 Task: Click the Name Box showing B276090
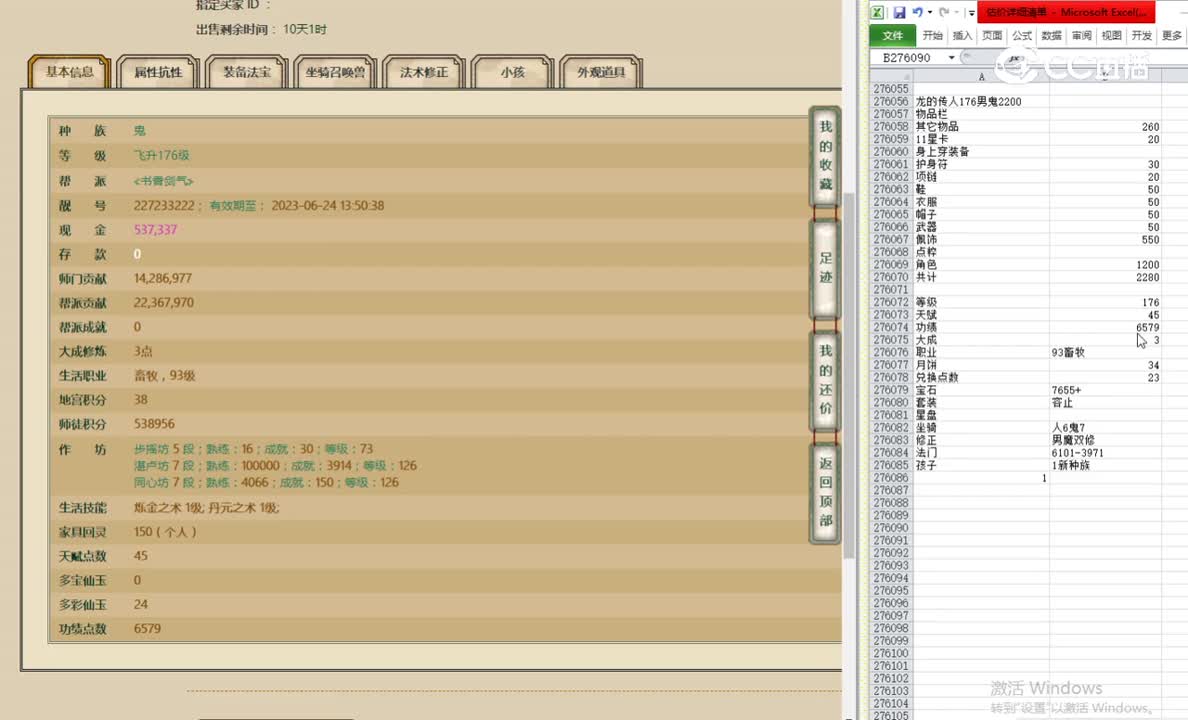[908, 58]
